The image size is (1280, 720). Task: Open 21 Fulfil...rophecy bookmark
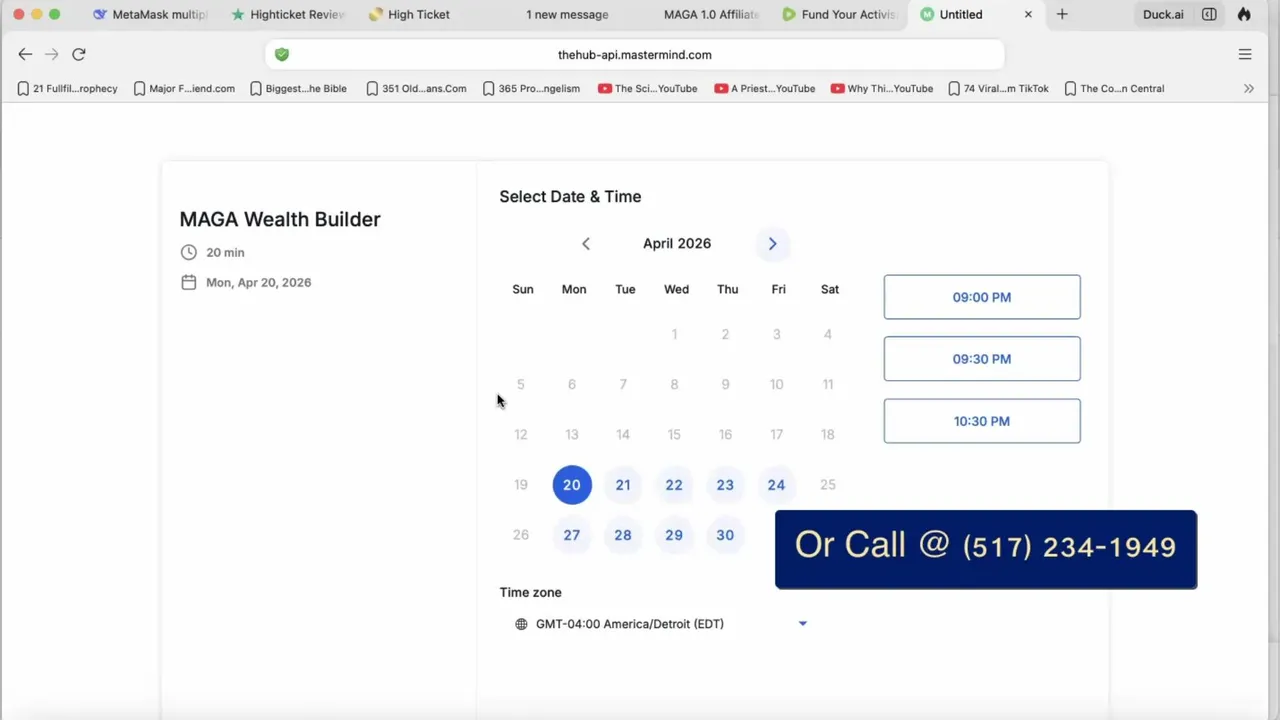tap(67, 88)
